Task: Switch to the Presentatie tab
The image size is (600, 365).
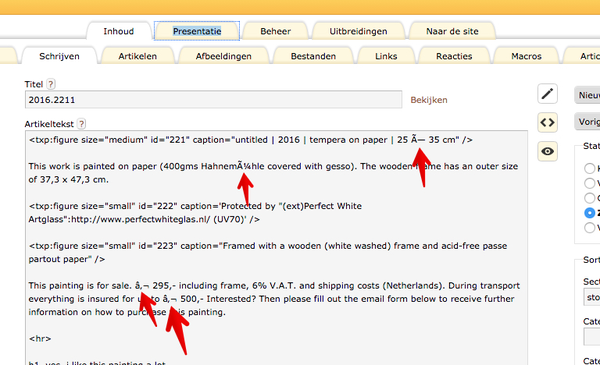Action: (x=197, y=31)
